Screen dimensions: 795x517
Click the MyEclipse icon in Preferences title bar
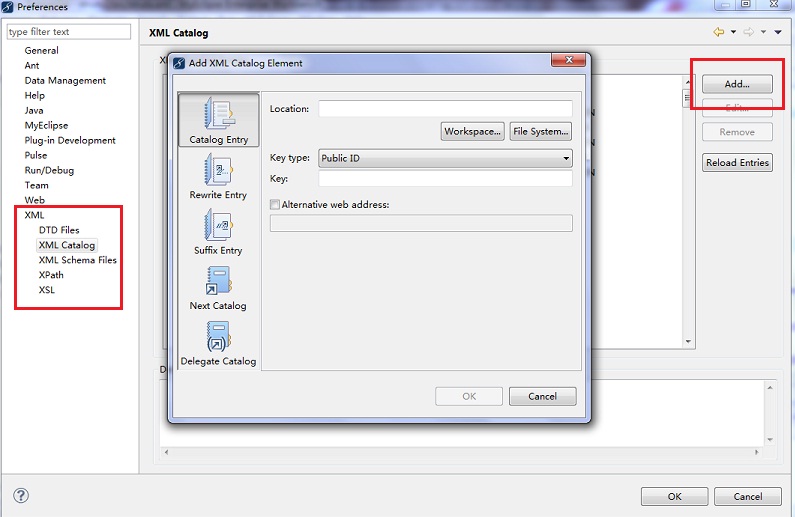[x=8, y=7]
